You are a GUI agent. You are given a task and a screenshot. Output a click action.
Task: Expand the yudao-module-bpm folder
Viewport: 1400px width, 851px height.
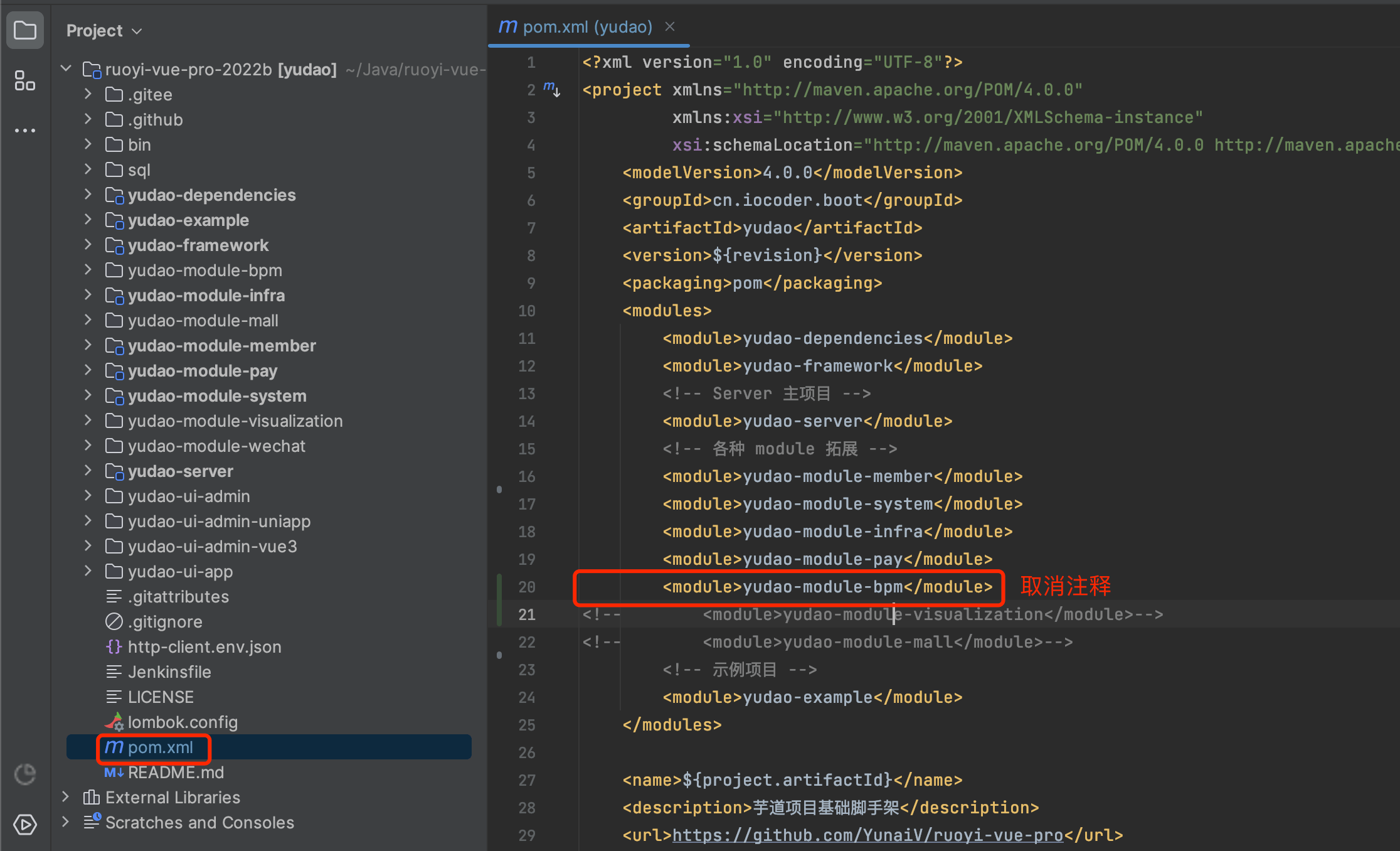tap(88, 270)
